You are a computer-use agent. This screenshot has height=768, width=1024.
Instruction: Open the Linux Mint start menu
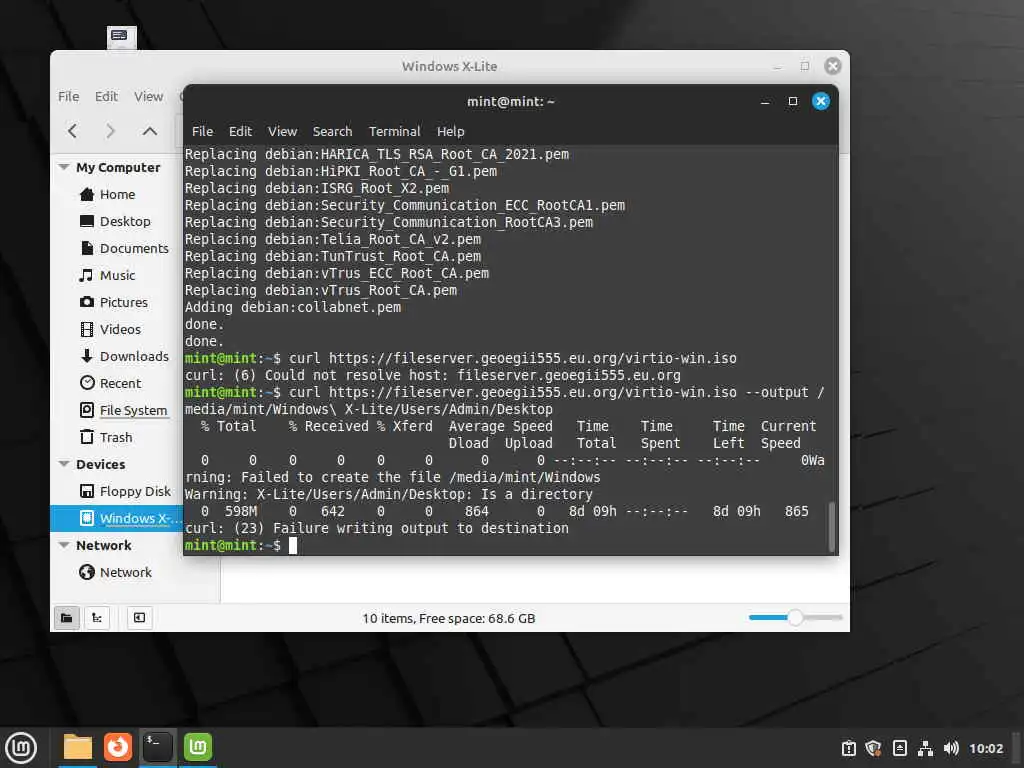[x=21, y=748]
